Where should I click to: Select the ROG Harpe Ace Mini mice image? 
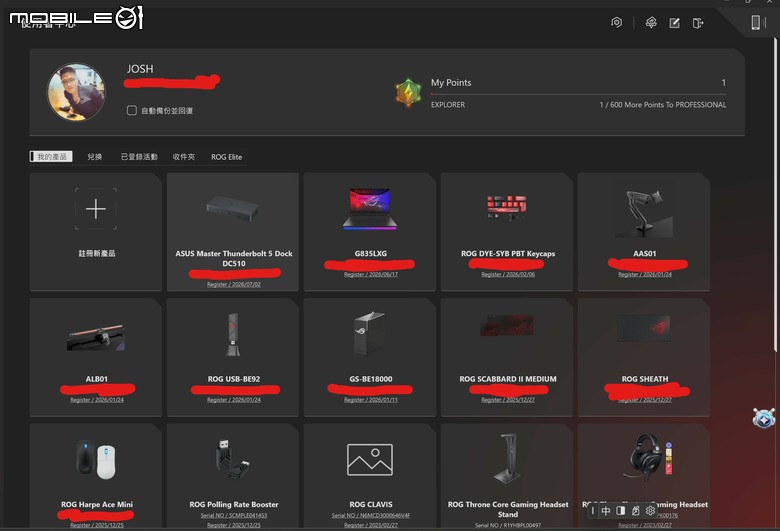tap(96, 459)
